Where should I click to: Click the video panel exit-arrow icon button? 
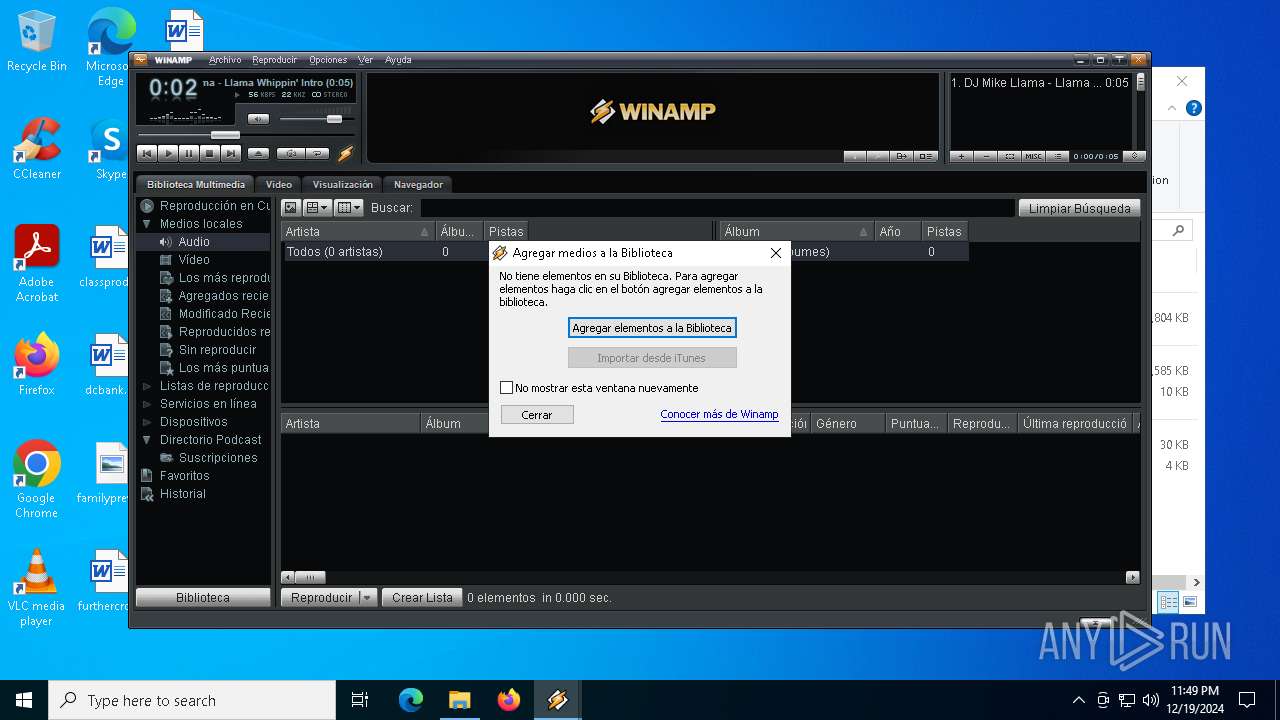coord(902,156)
